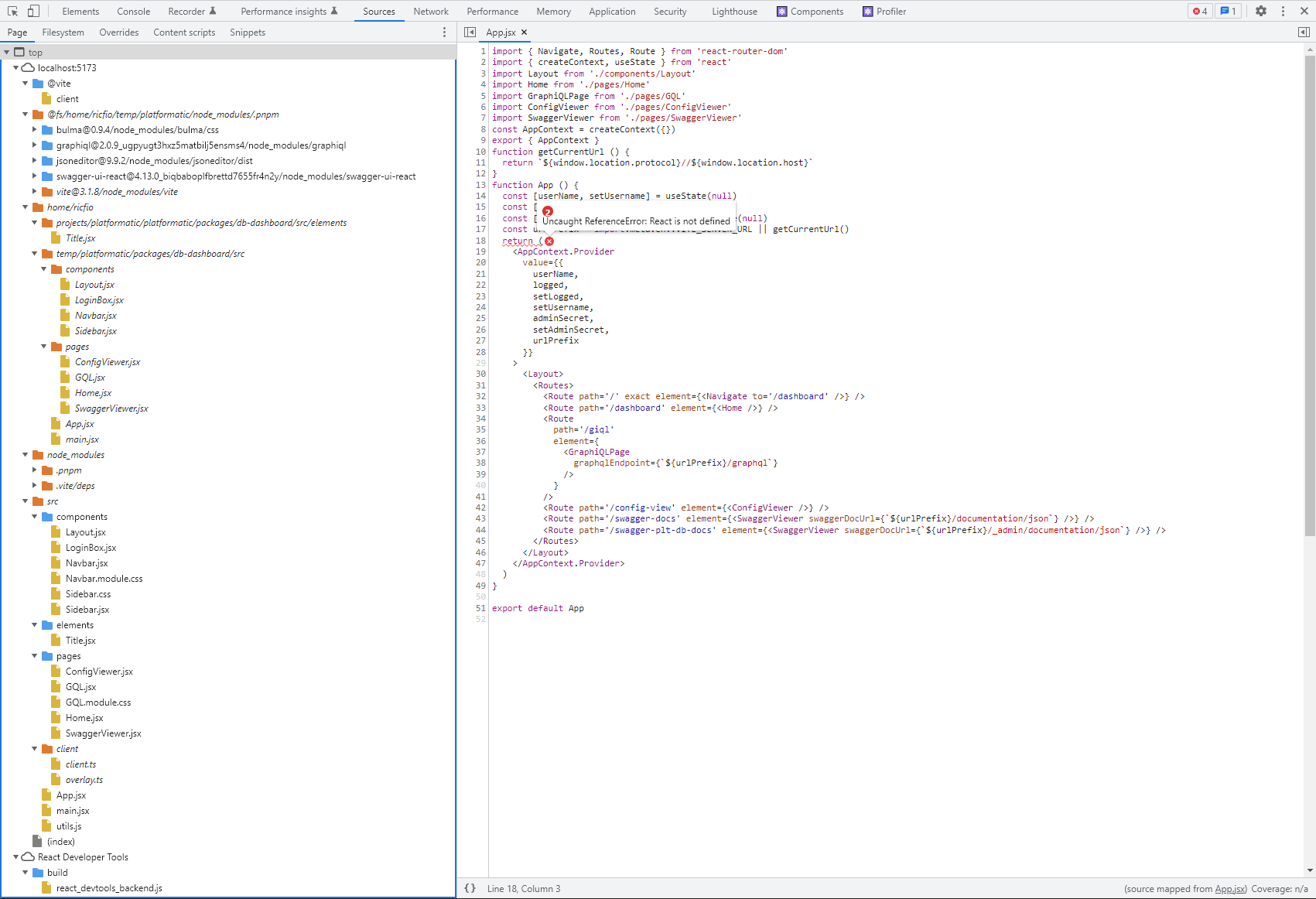This screenshot has width=1316, height=899.
Task: Click the Profiler panel icon
Action: (x=867, y=11)
